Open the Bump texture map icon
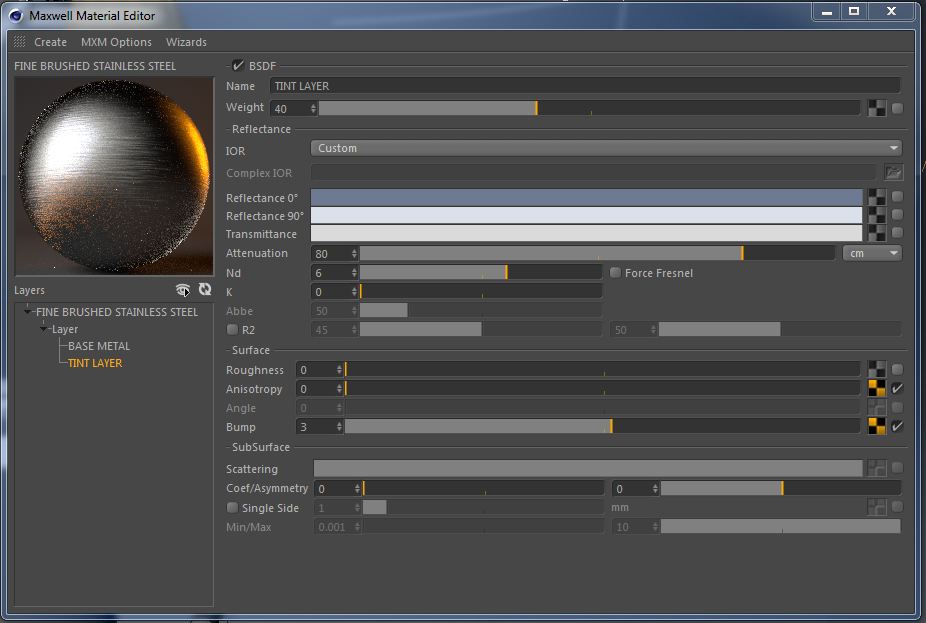 pos(876,427)
